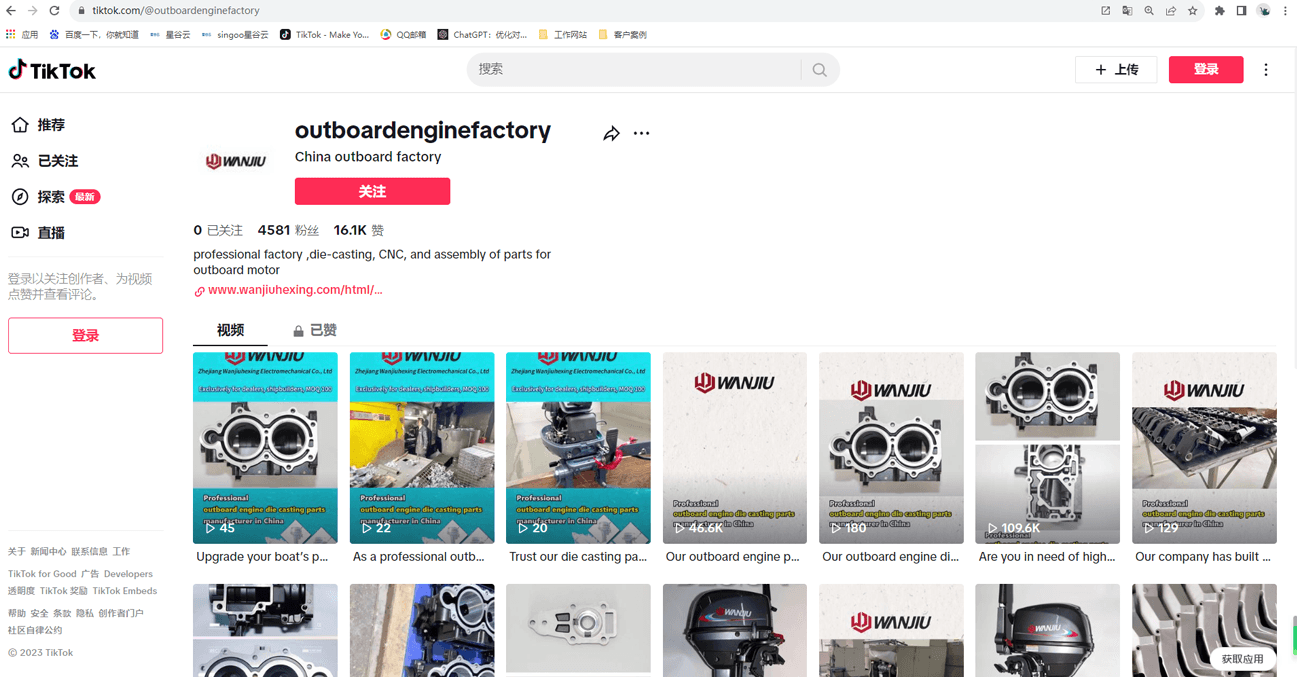Click the red 关注 follow button
The image size is (1297, 677).
(372, 191)
